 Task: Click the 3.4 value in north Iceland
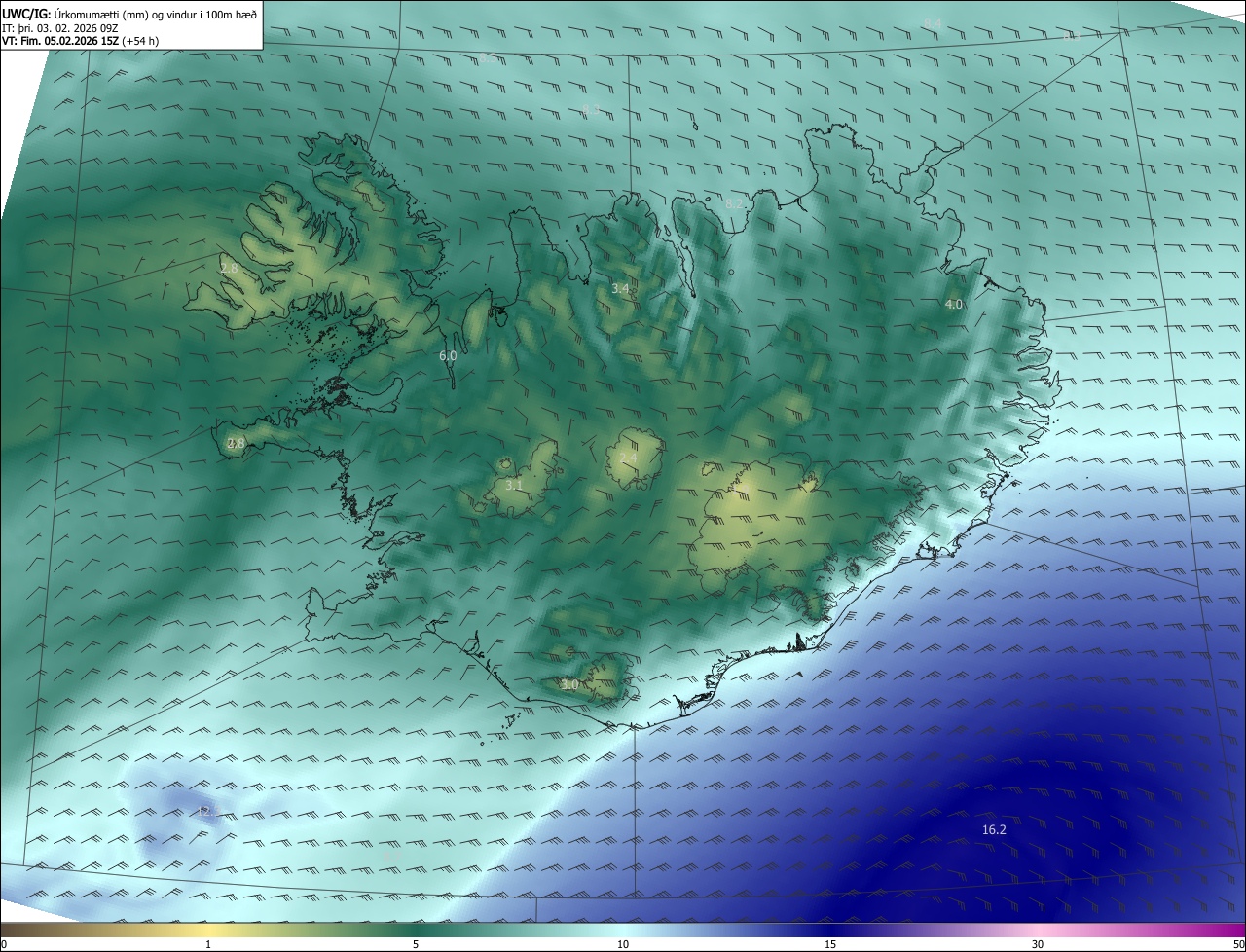(620, 288)
